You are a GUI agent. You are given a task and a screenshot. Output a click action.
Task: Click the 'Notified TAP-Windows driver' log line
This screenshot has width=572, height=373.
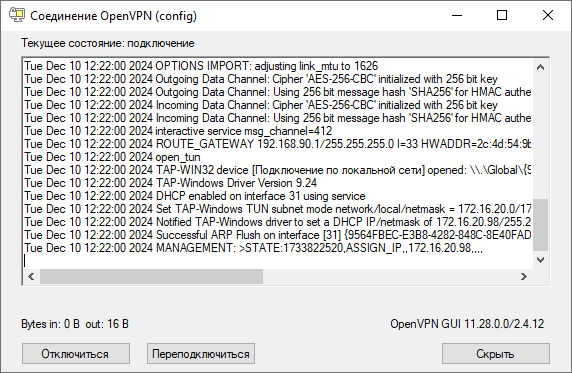tap(278, 222)
